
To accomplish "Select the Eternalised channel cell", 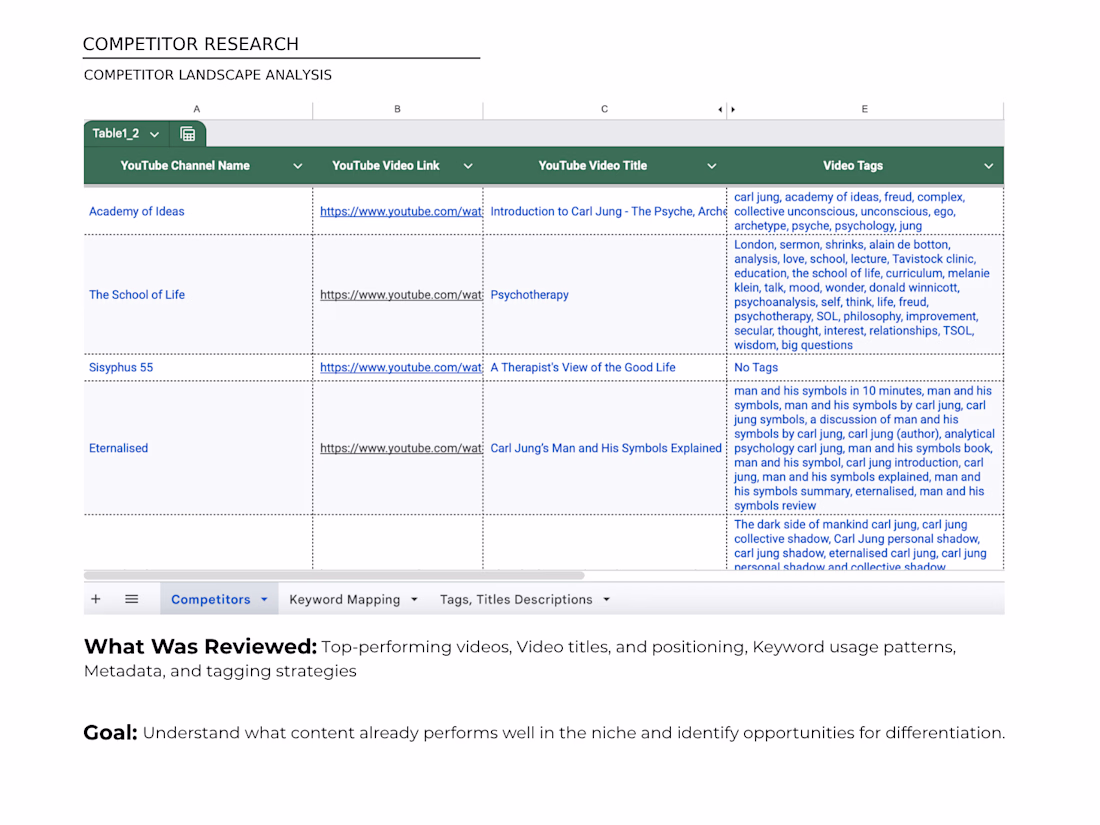I will [198, 448].
